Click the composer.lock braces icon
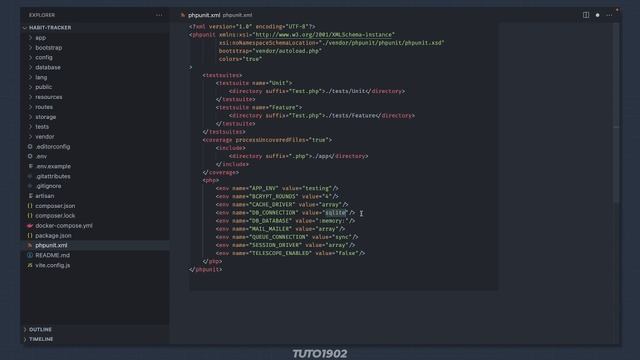This screenshot has height=360, width=640. coord(30,216)
